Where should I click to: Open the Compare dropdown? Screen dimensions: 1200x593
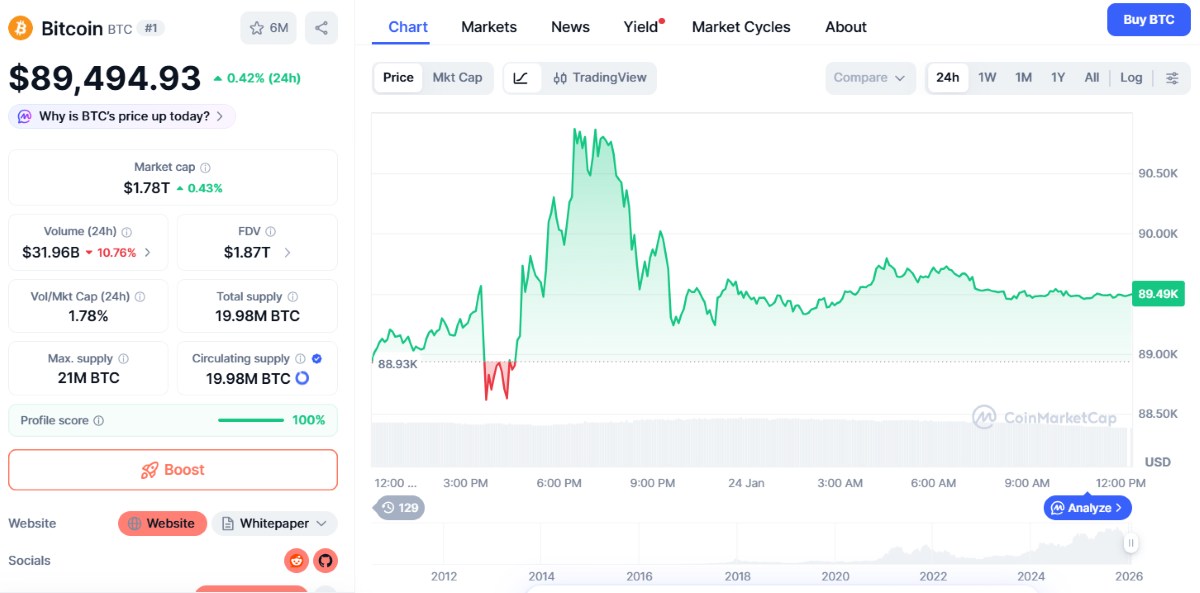[870, 78]
